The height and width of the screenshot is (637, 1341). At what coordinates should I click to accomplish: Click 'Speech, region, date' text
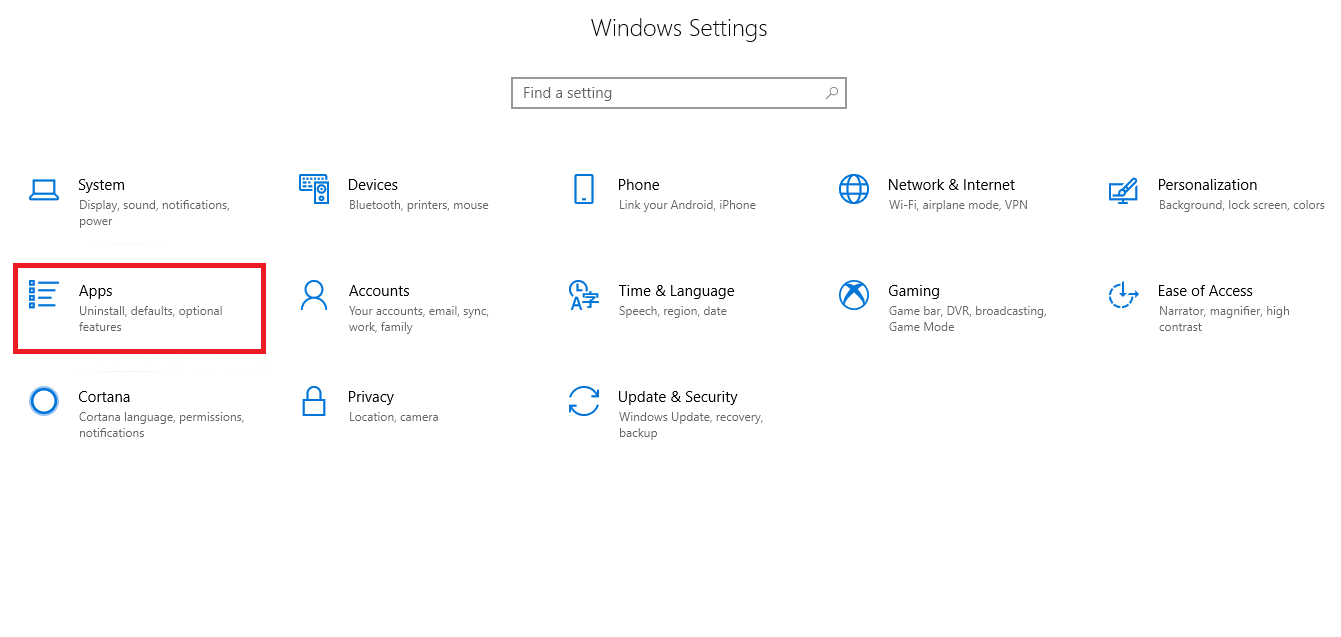click(x=673, y=311)
